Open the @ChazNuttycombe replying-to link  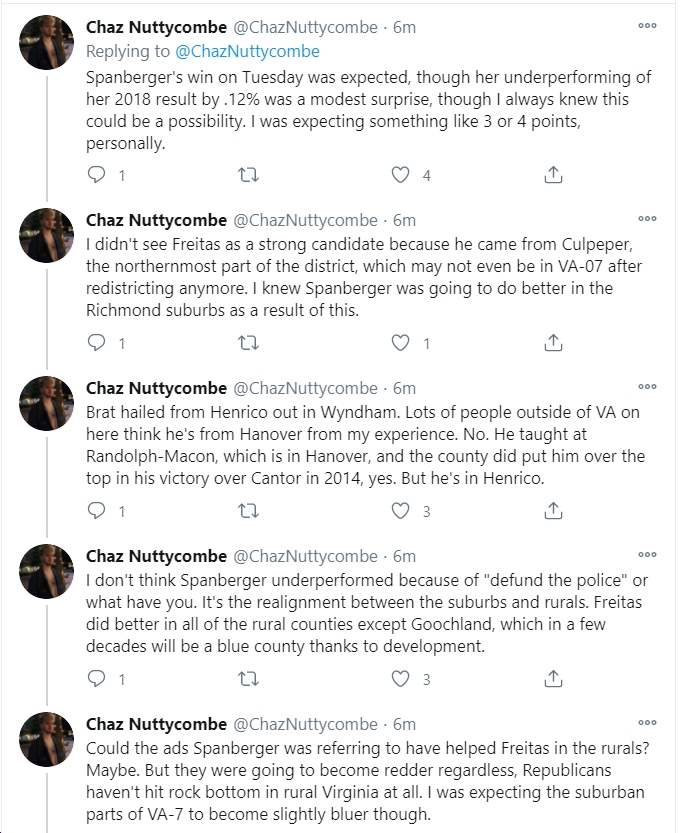click(247, 52)
